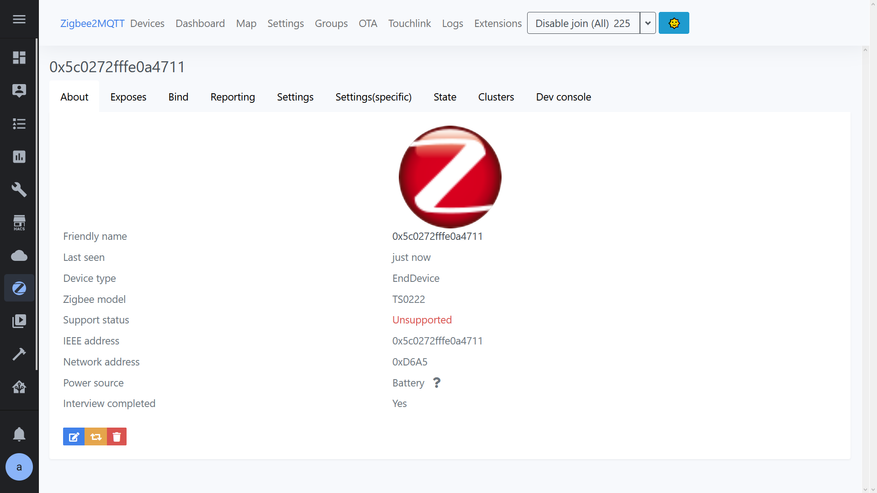This screenshot has width=877, height=493.
Task: Click the Zigbee device logo image
Action: tap(450, 177)
